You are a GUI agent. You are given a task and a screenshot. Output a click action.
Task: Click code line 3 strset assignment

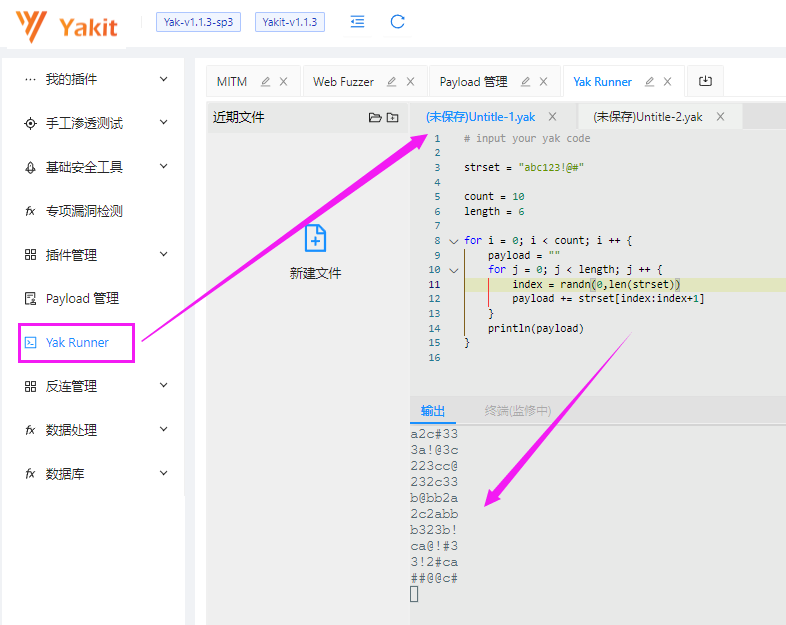(x=524, y=167)
